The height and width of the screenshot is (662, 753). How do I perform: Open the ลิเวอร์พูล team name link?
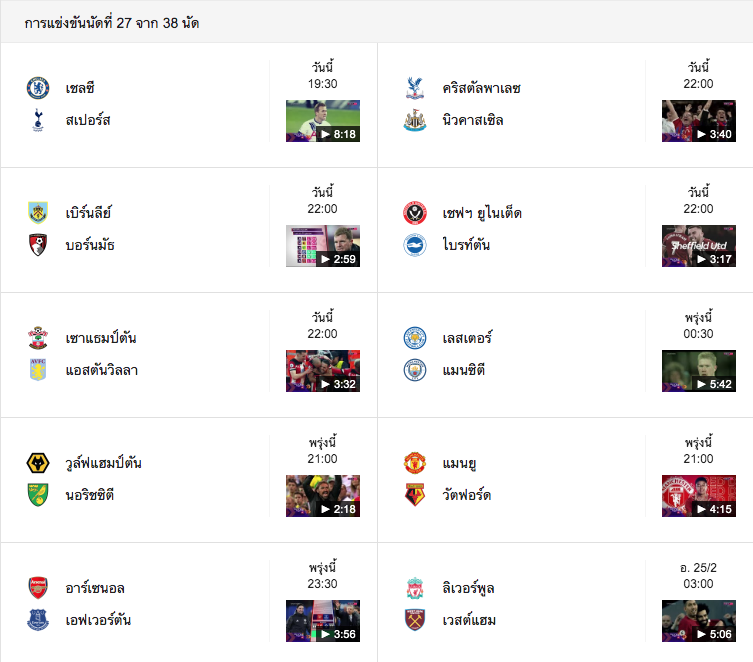pos(468,588)
